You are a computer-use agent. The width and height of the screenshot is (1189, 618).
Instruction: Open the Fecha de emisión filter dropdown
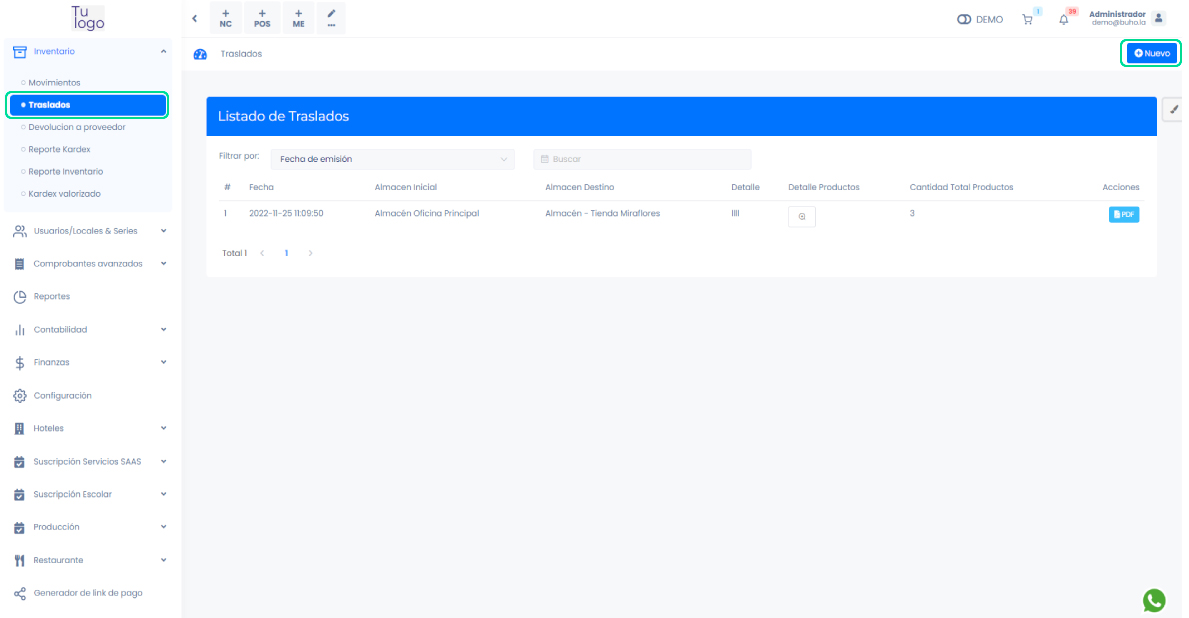392,159
